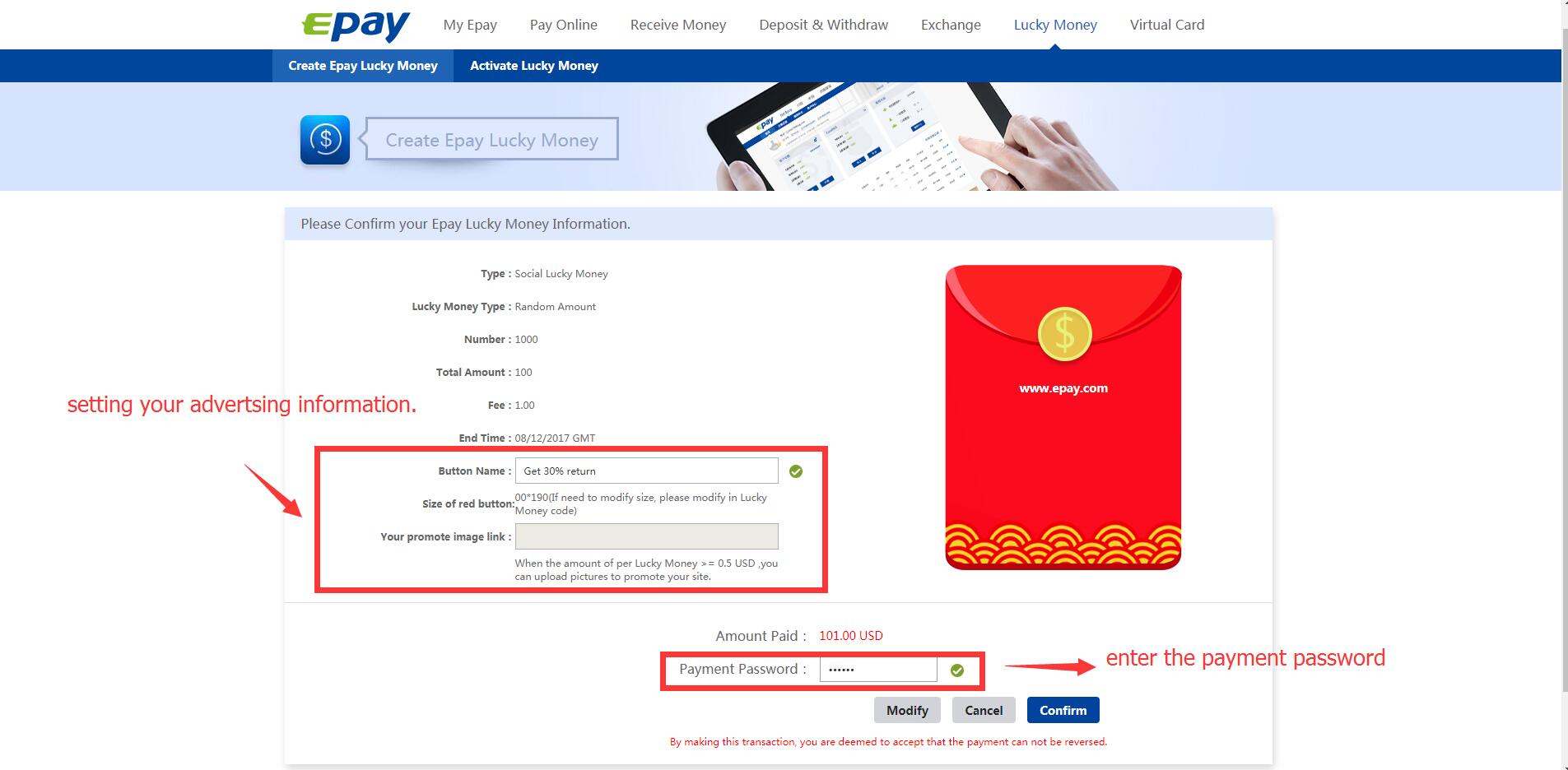Open the My Epay menu
Screen dimensions: 1568x770
[470, 25]
